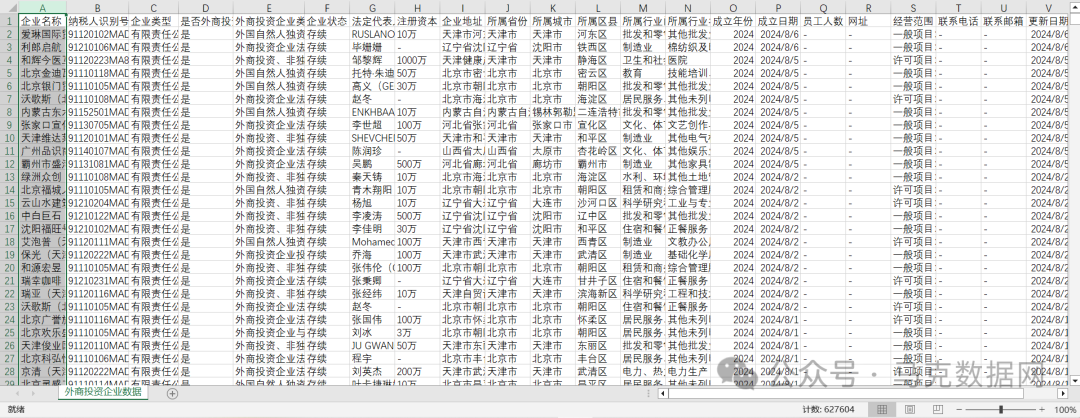
Task: Select column S header
Action: click(x=913, y=8)
